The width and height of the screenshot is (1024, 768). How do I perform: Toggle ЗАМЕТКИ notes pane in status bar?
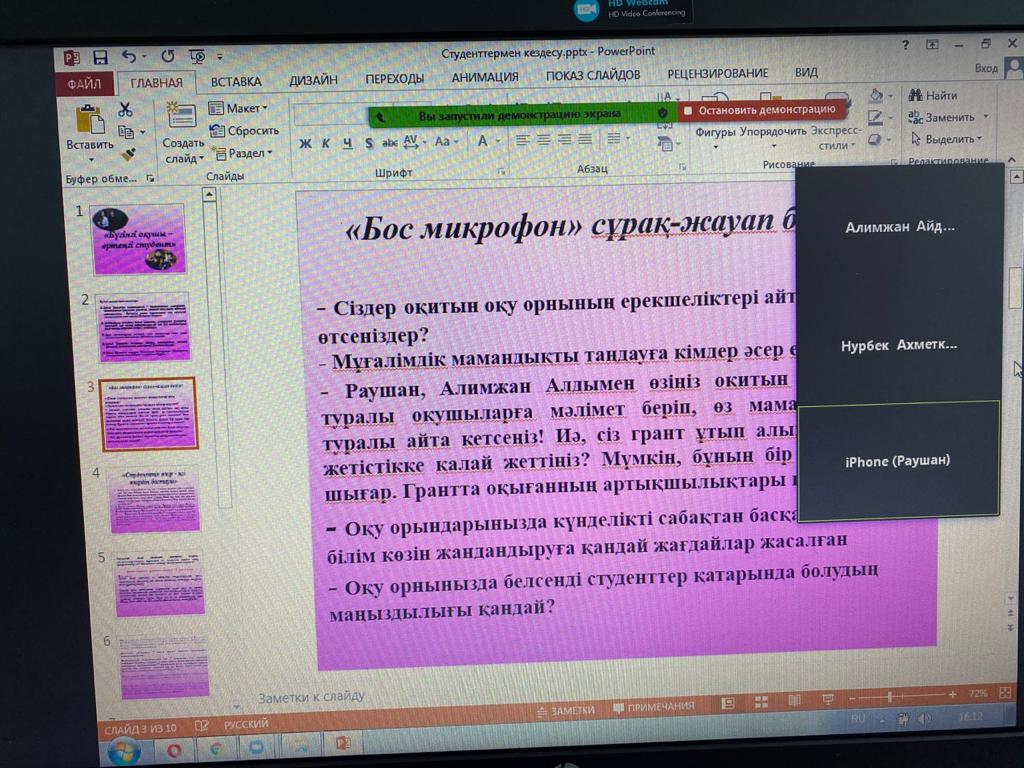(566, 711)
